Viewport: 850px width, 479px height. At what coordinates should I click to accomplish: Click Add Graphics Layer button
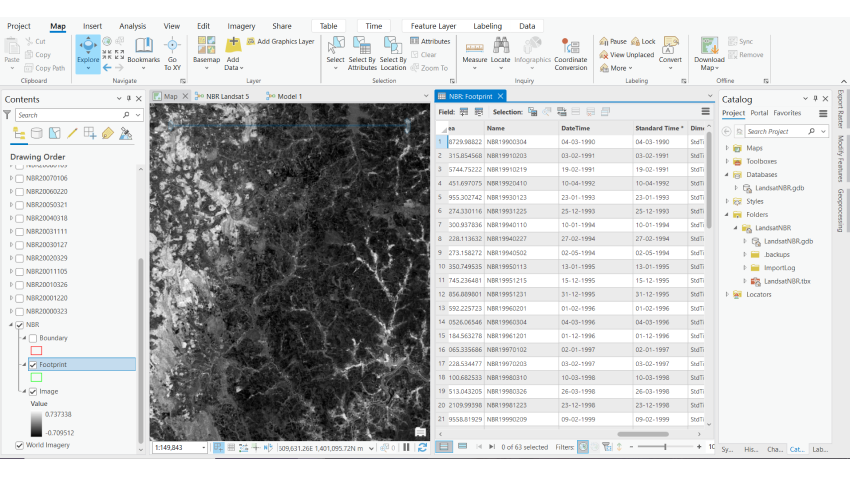point(280,41)
